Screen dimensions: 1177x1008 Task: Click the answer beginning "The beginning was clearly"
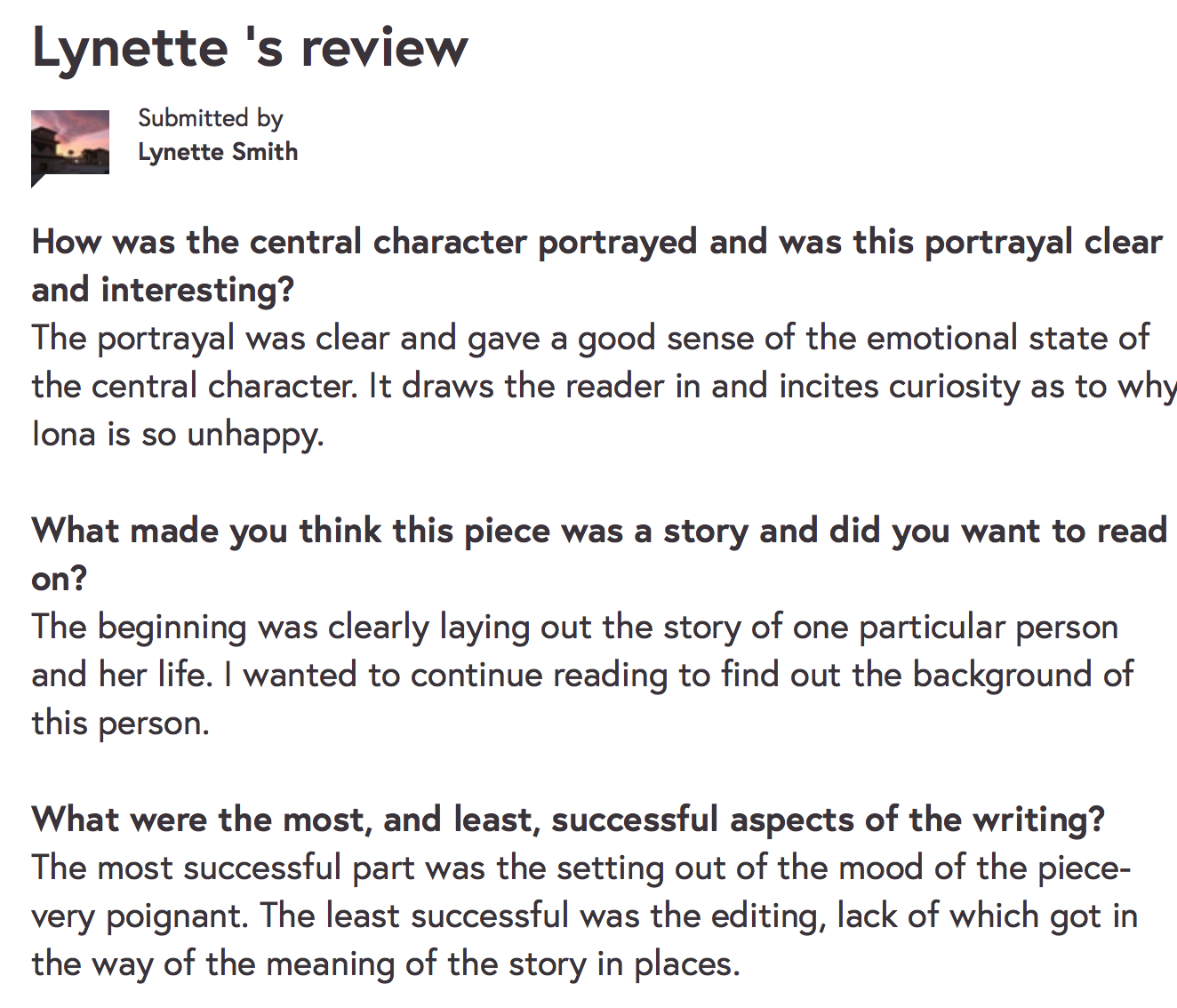pyautogui.click(x=582, y=675)
